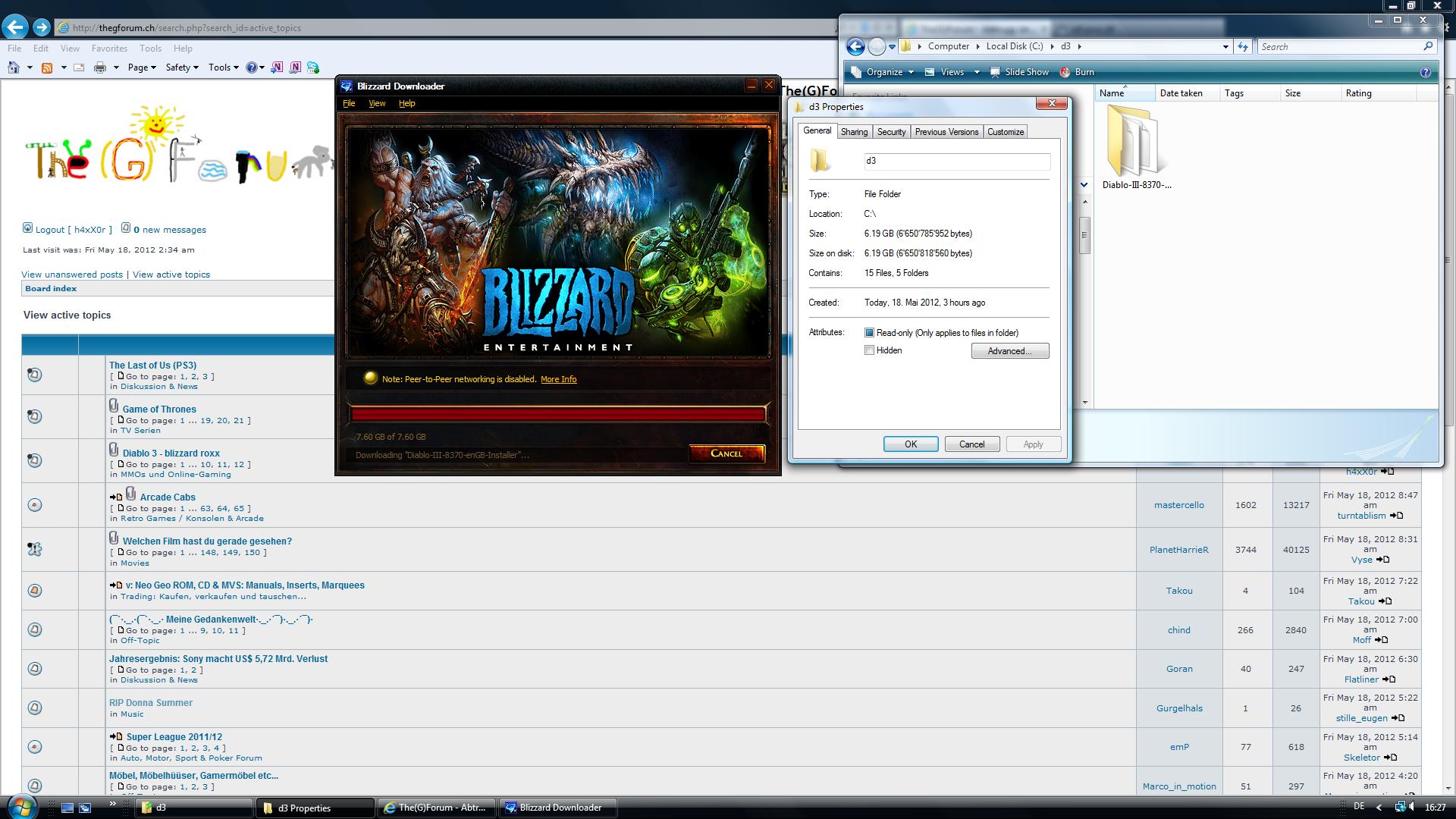Click the IE Home toolbar icon
The width and height of the screenshot is (1456, 819).
tap(14, 67)
